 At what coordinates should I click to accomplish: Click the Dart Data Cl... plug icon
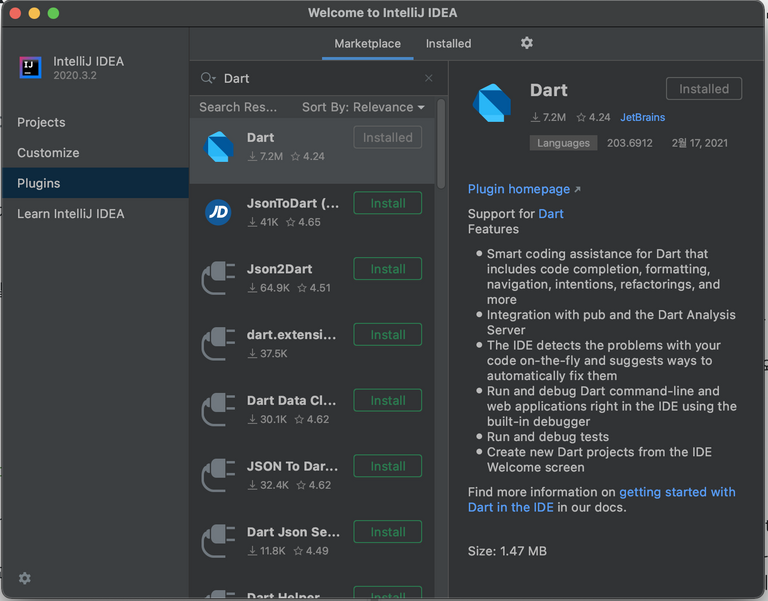coord(218,409)
